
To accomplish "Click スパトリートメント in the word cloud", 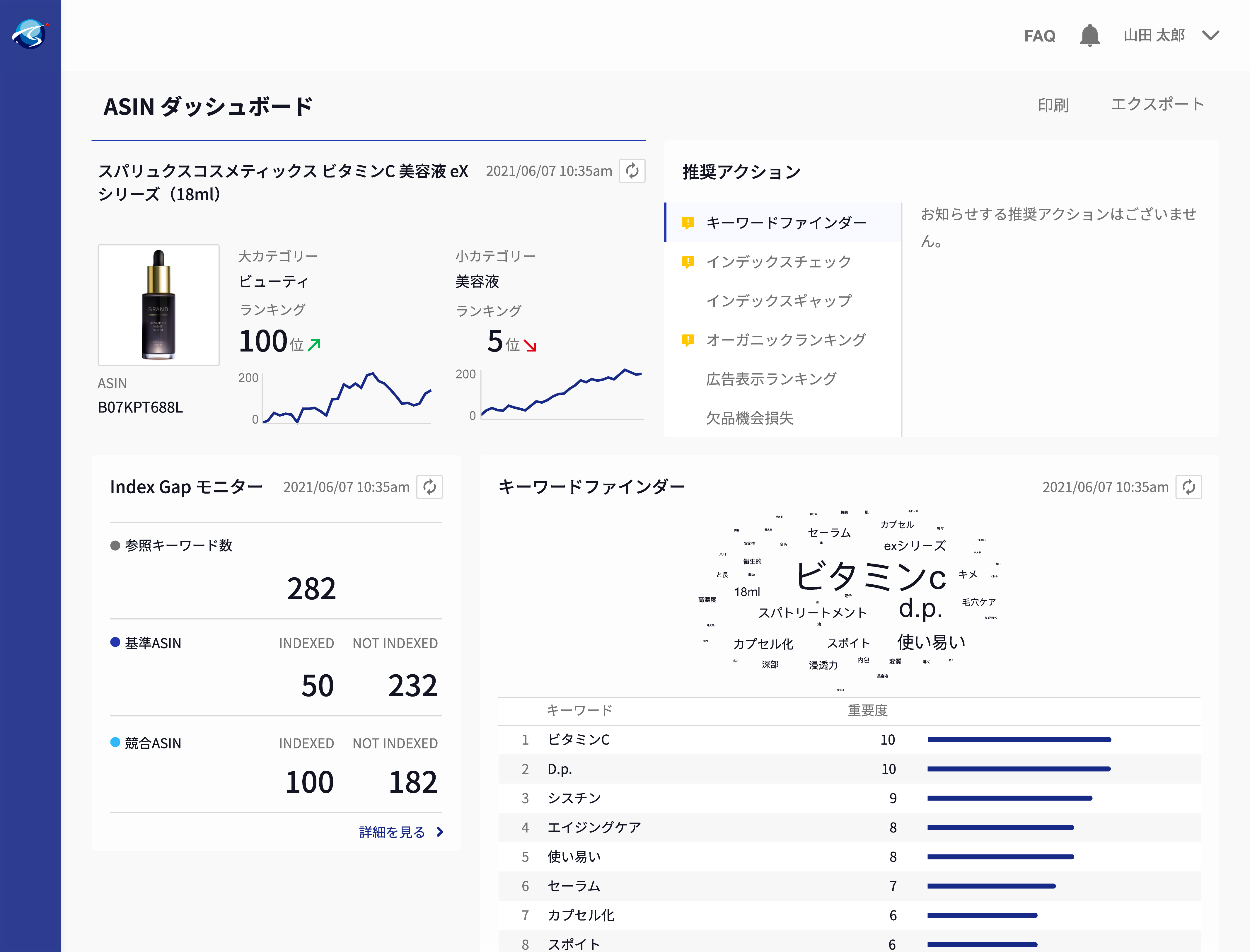I will [813, 613].
